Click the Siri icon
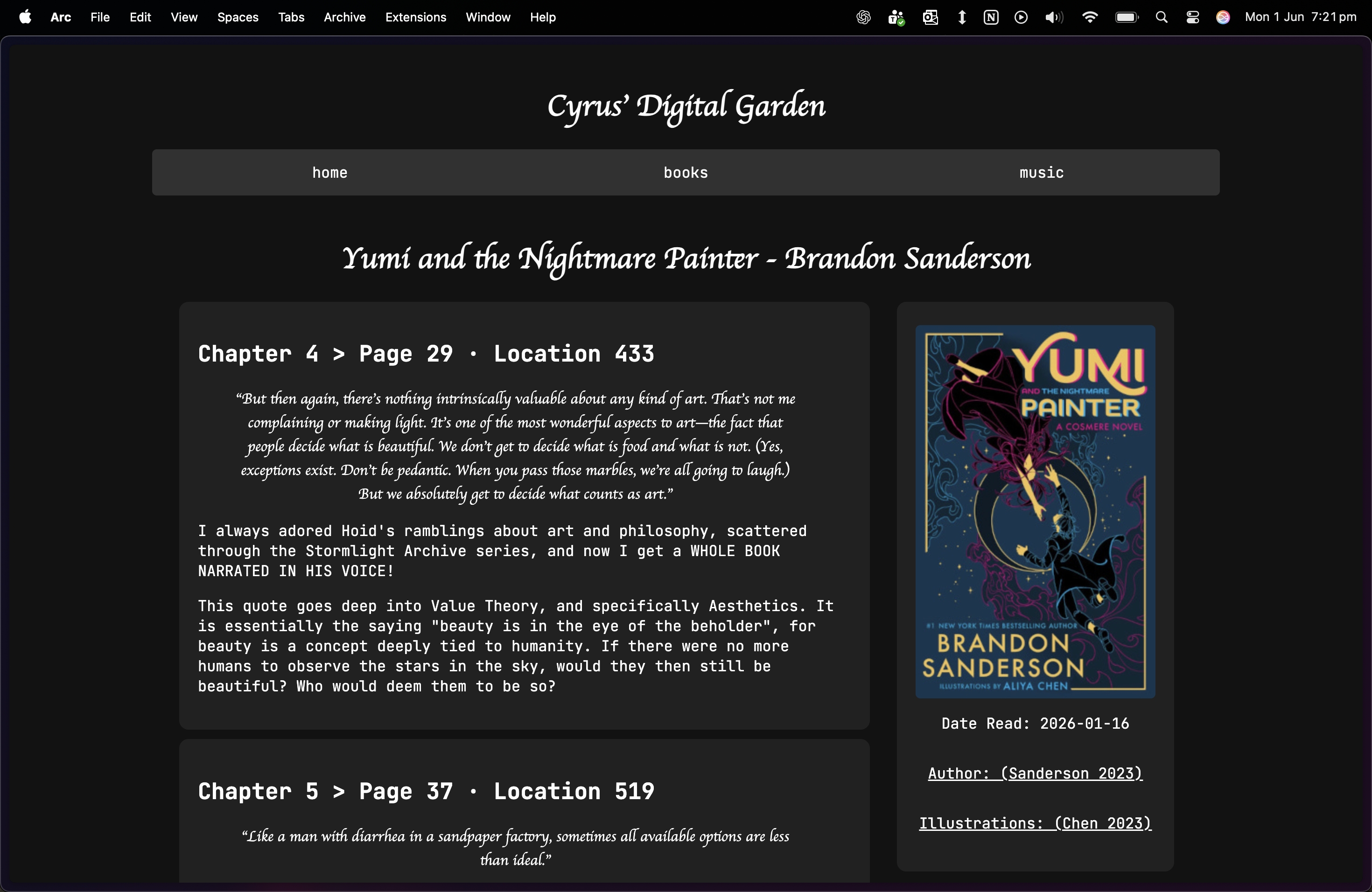1372x892 pixels. click(1223, 17)
